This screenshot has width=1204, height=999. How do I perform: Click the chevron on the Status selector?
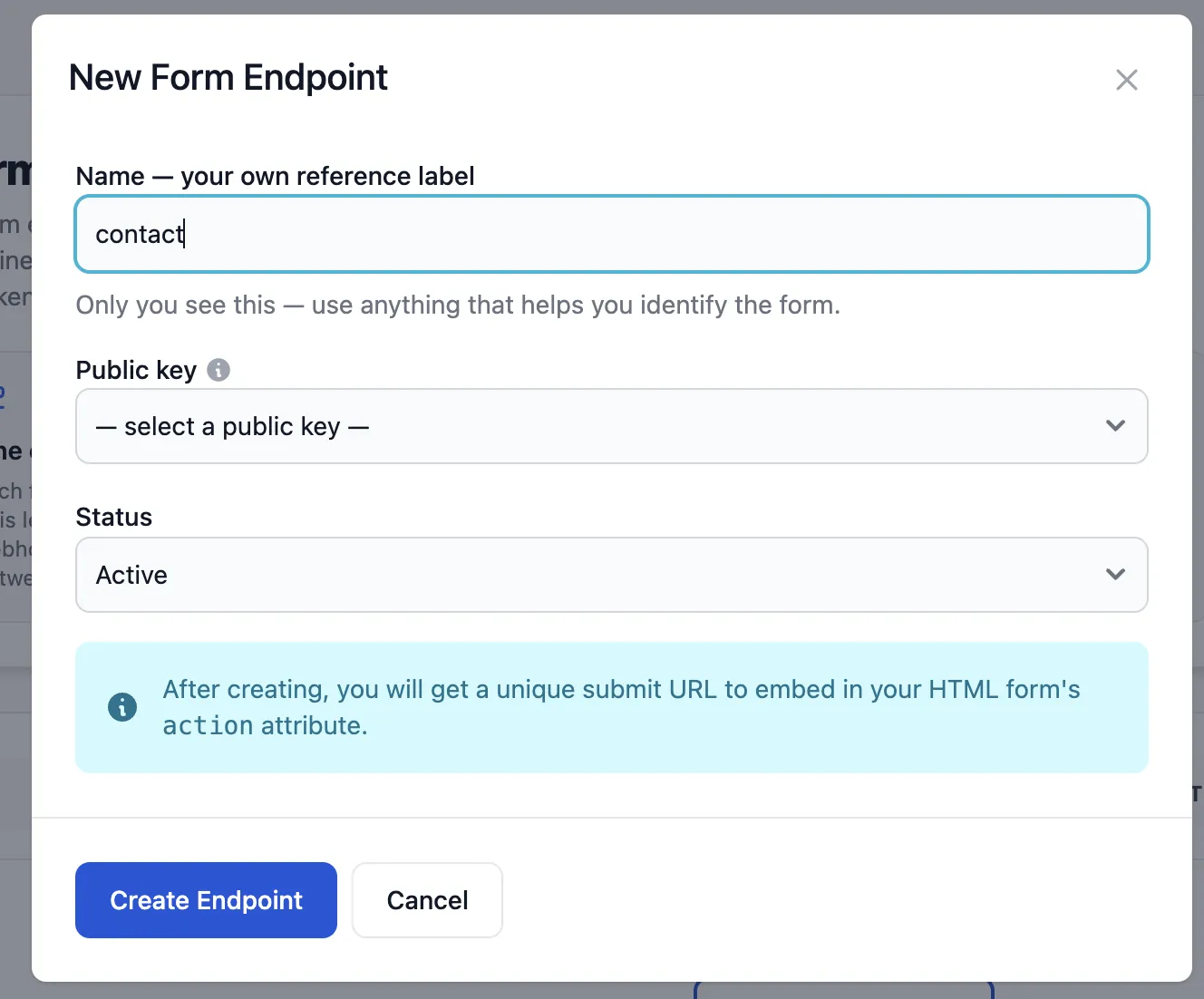(x=1115, y=575)
